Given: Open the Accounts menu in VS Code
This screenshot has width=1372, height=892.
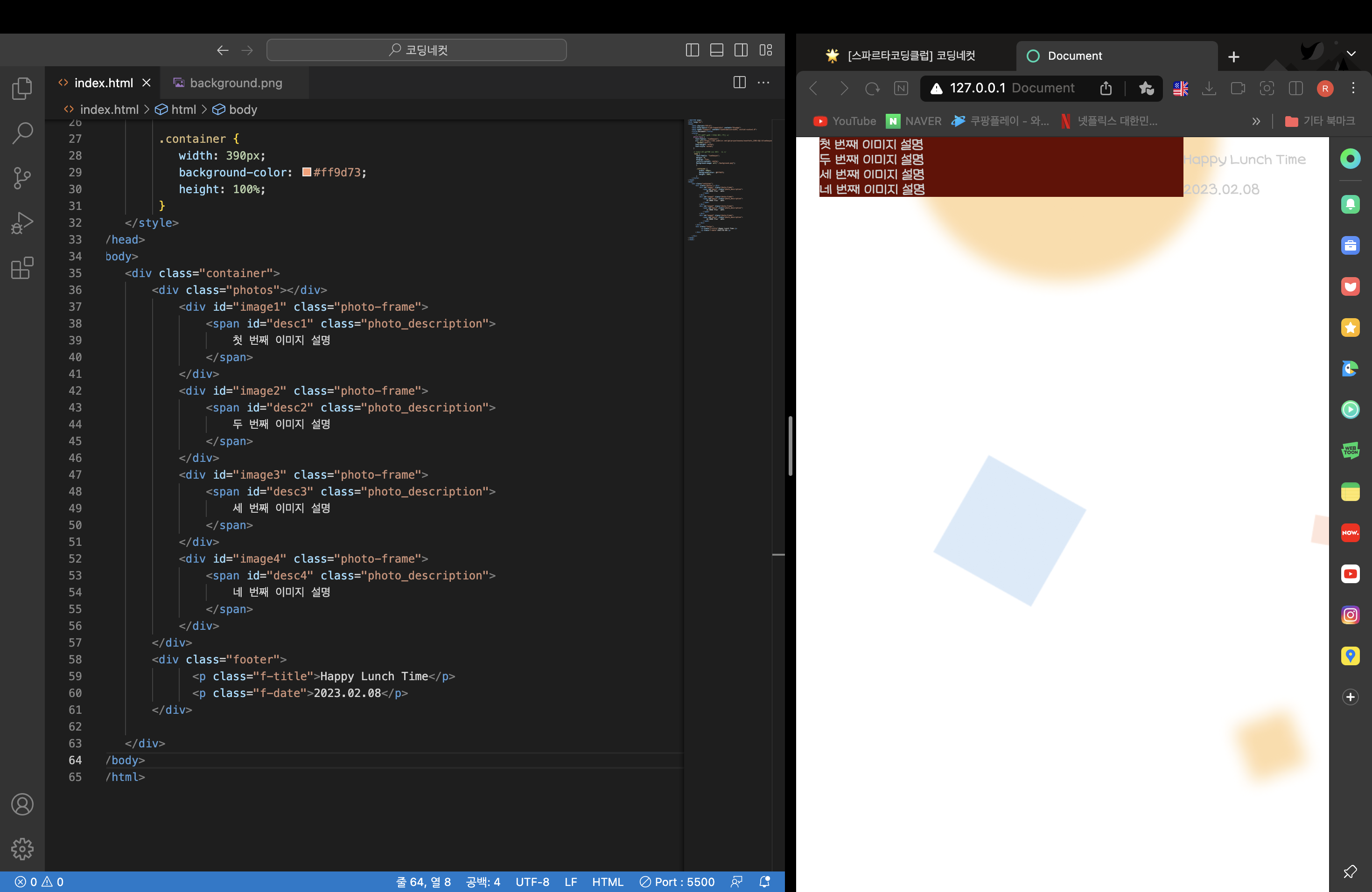Looking at the screenshot, I should point(22,804).
